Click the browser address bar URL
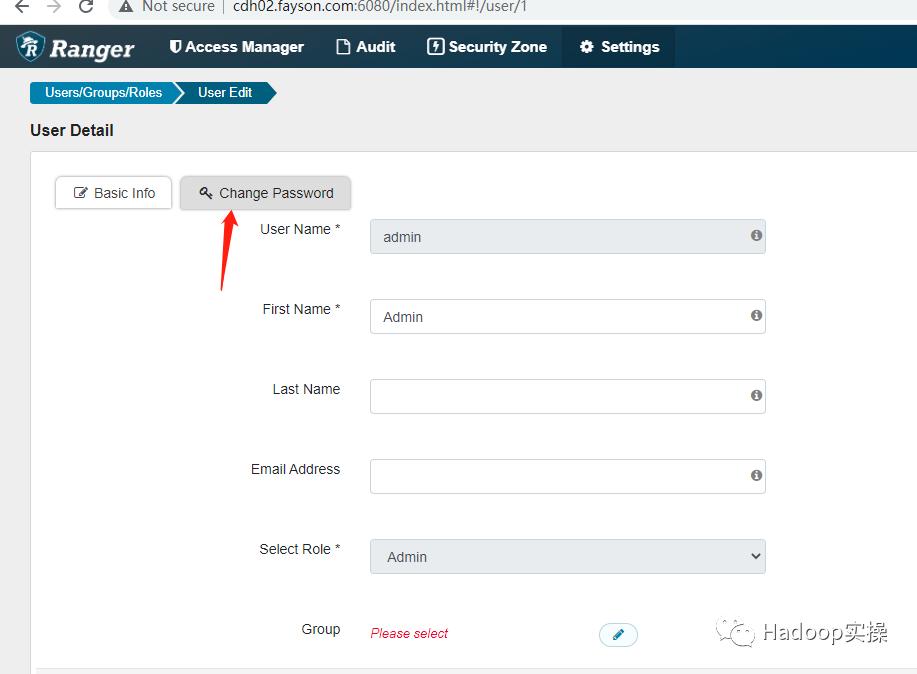This screenshot has height=674, width=917. click(380, 6)
